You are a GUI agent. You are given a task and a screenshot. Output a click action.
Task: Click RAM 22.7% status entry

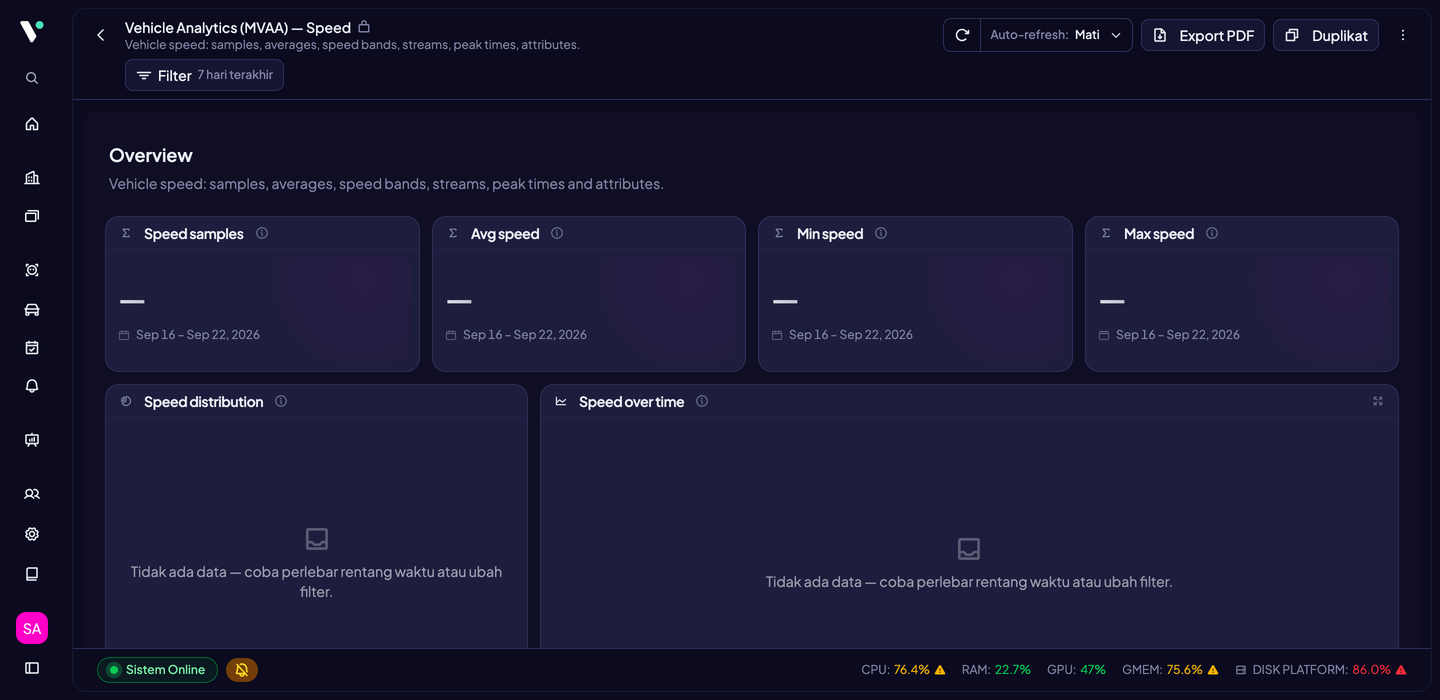click(x=996, y=670)
